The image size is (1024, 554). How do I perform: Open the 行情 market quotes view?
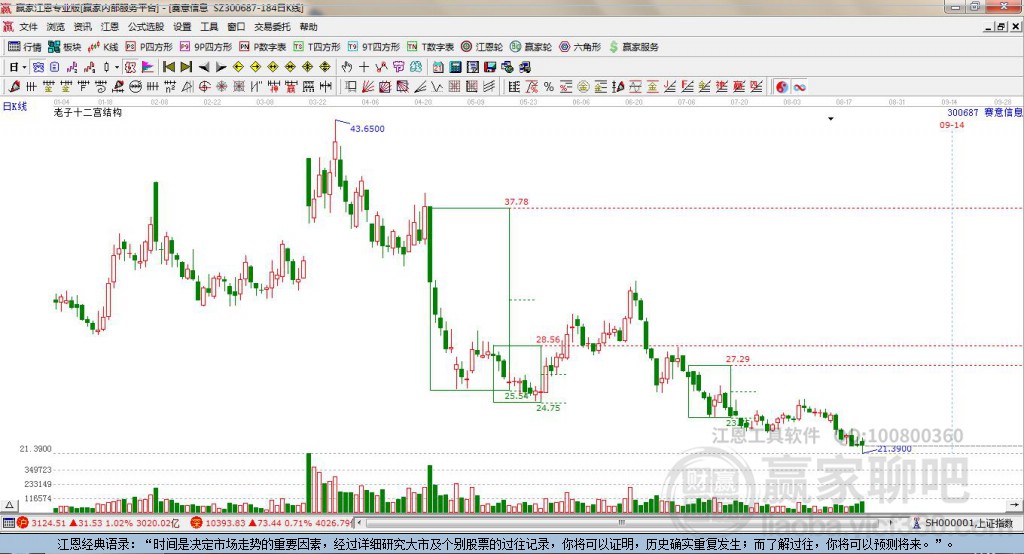[x=24, y=47]
